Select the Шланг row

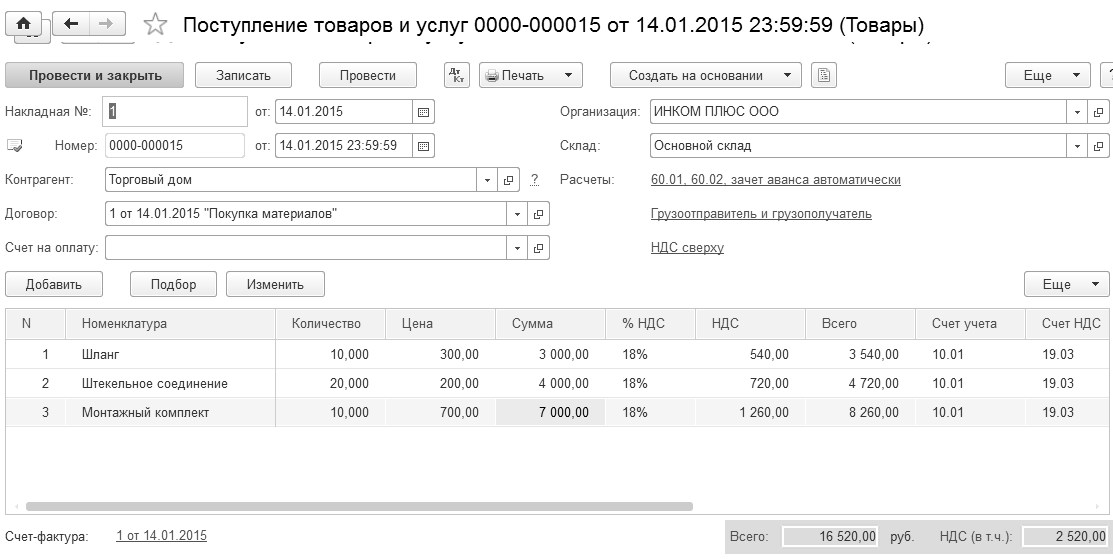(x=559, y=354)
